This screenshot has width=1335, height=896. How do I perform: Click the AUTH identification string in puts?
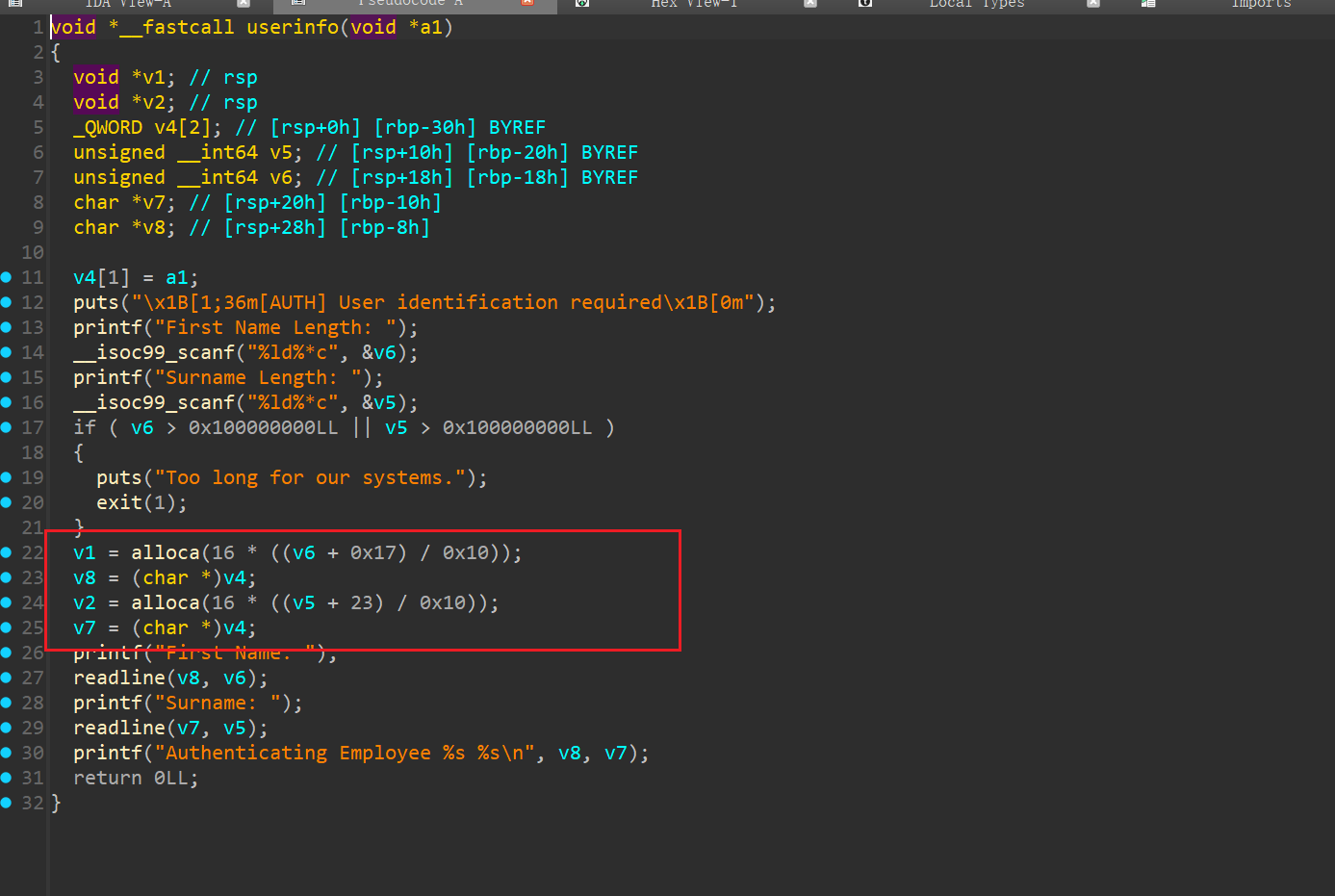[443, 302]
